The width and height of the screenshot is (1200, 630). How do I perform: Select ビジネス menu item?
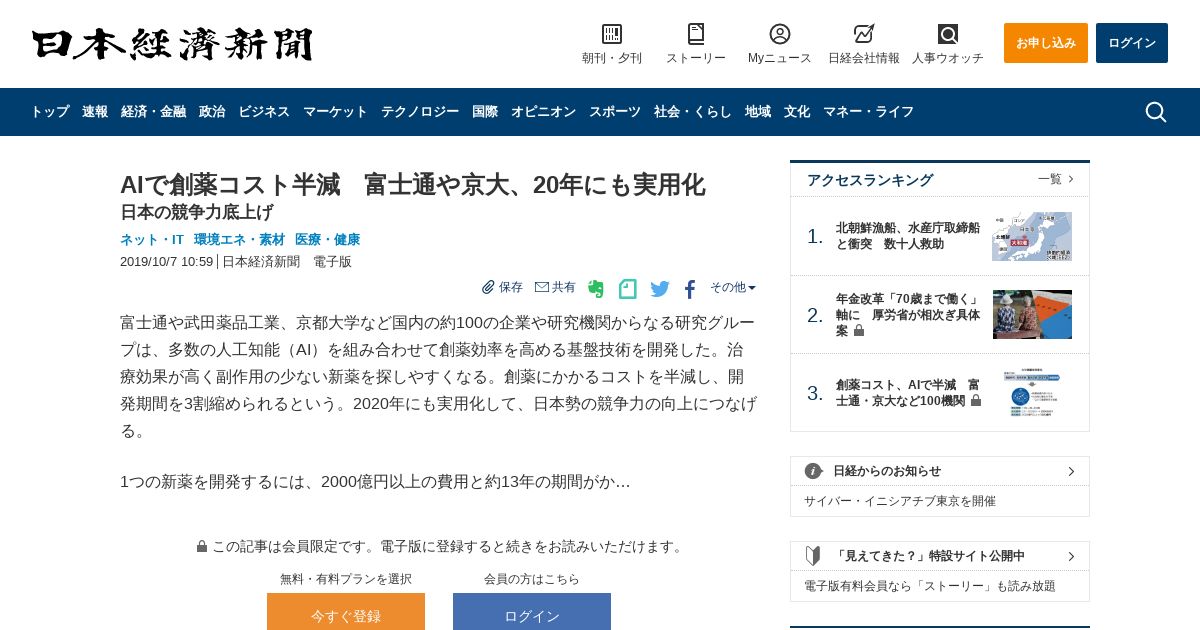coord(264,112)
